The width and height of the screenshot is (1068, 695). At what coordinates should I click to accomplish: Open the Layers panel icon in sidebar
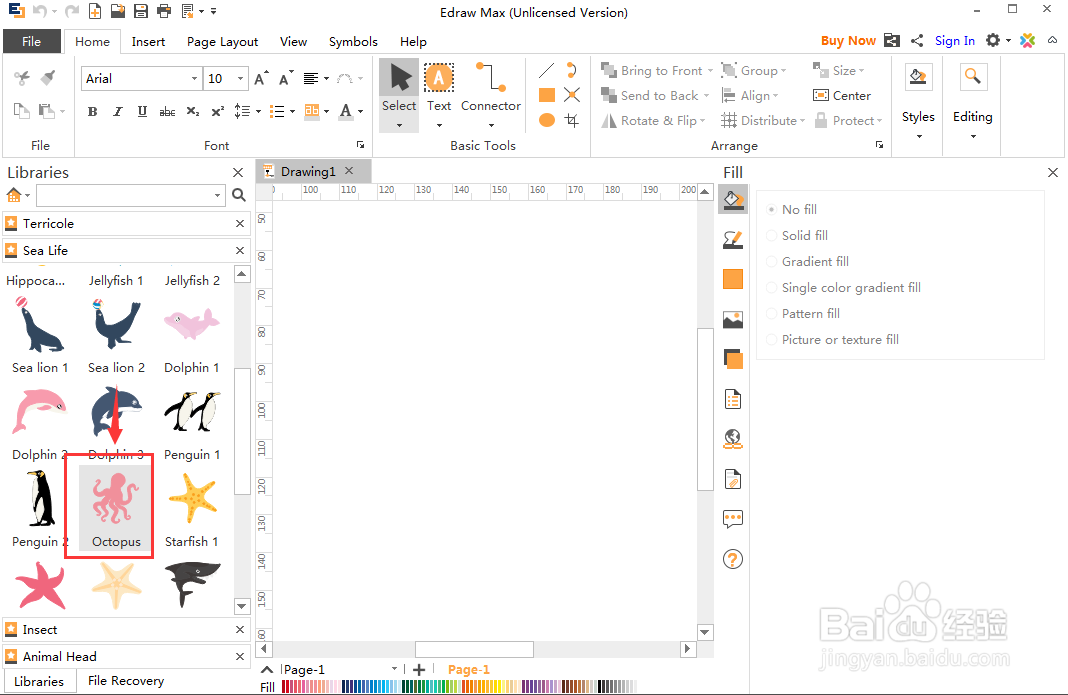tap(733, 359)
